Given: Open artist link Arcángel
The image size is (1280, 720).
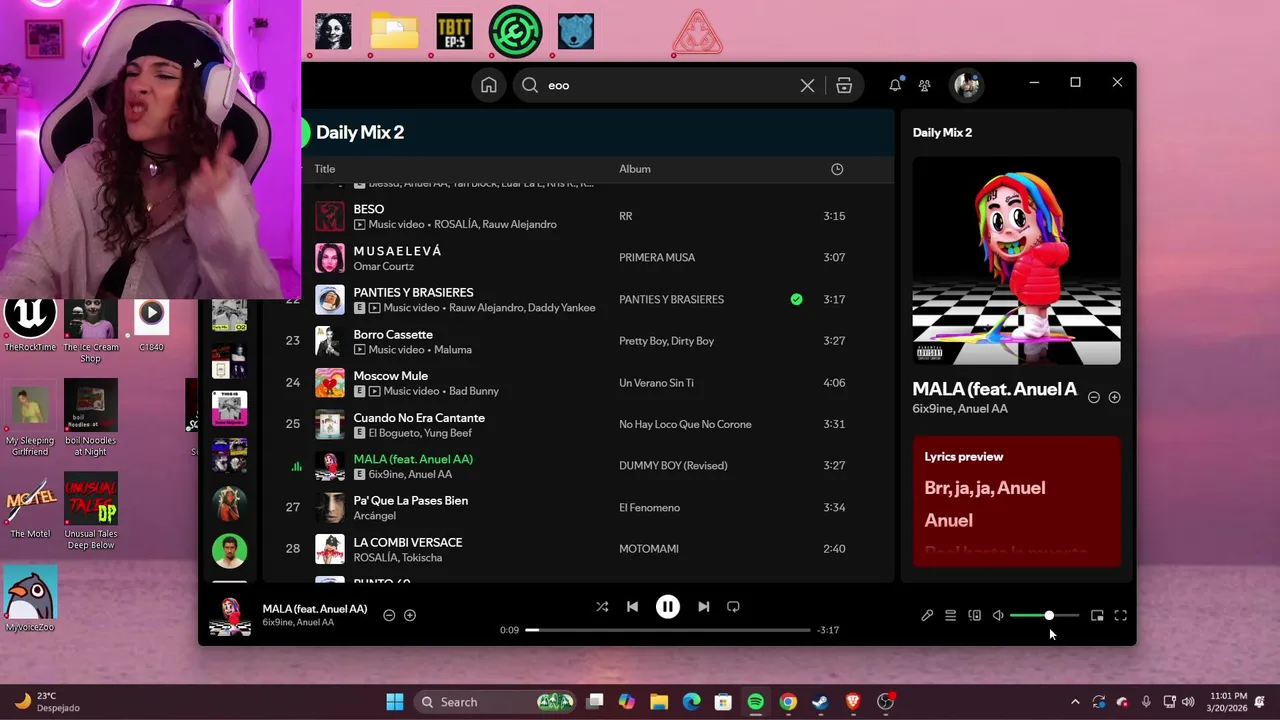Looking at the screenshot, I should [x=375, y=515].
